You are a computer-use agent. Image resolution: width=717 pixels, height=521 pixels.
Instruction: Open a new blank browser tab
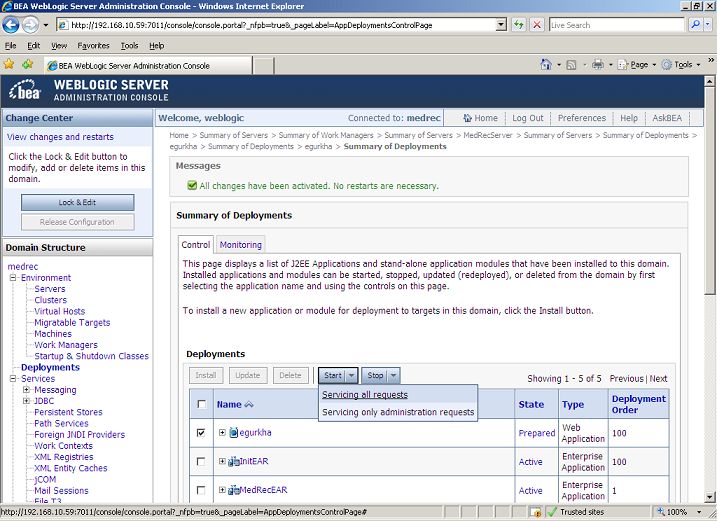pos(263,66)
